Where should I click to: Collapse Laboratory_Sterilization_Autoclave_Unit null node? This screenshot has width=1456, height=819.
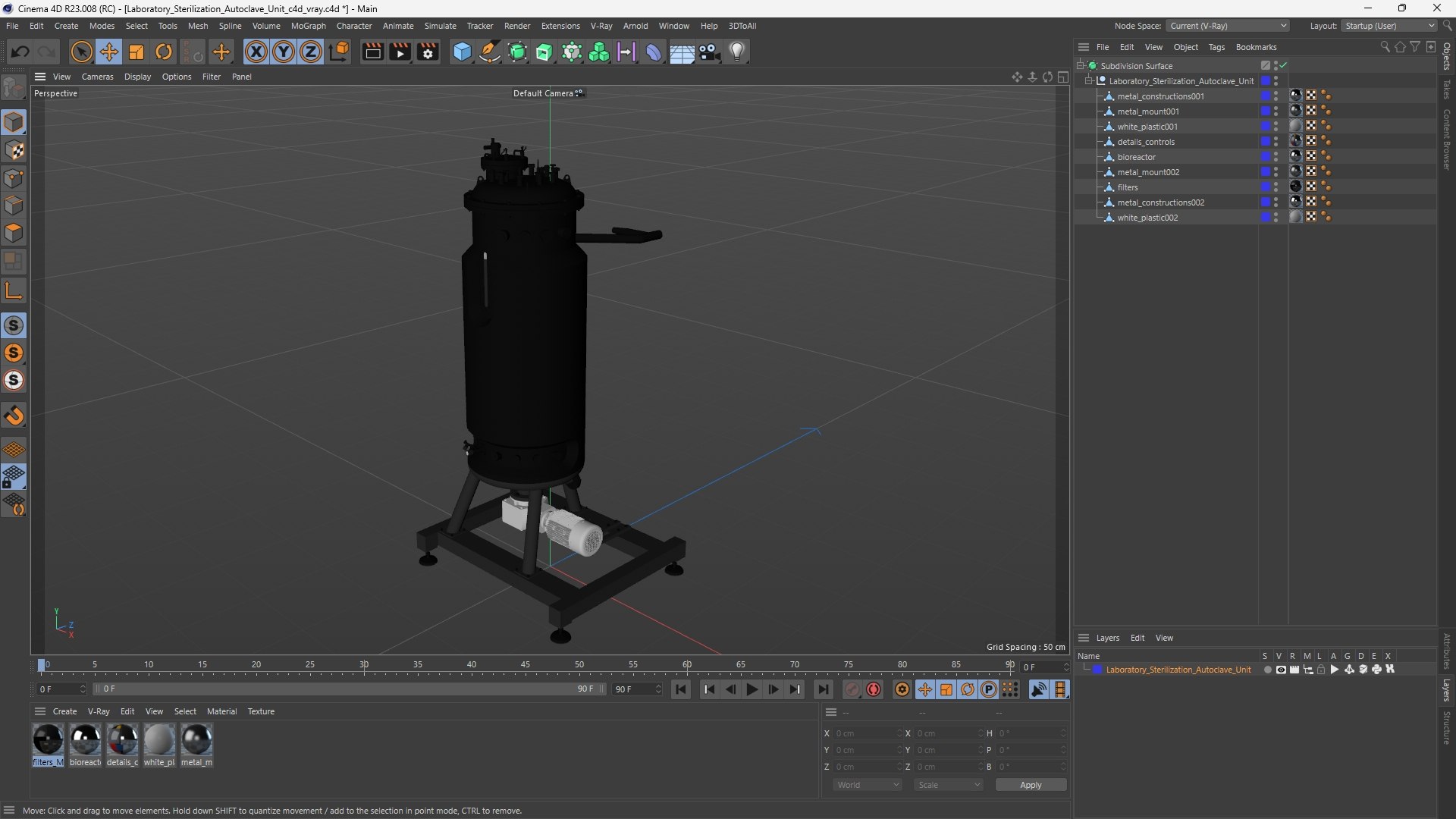[x=1089, y=81]
